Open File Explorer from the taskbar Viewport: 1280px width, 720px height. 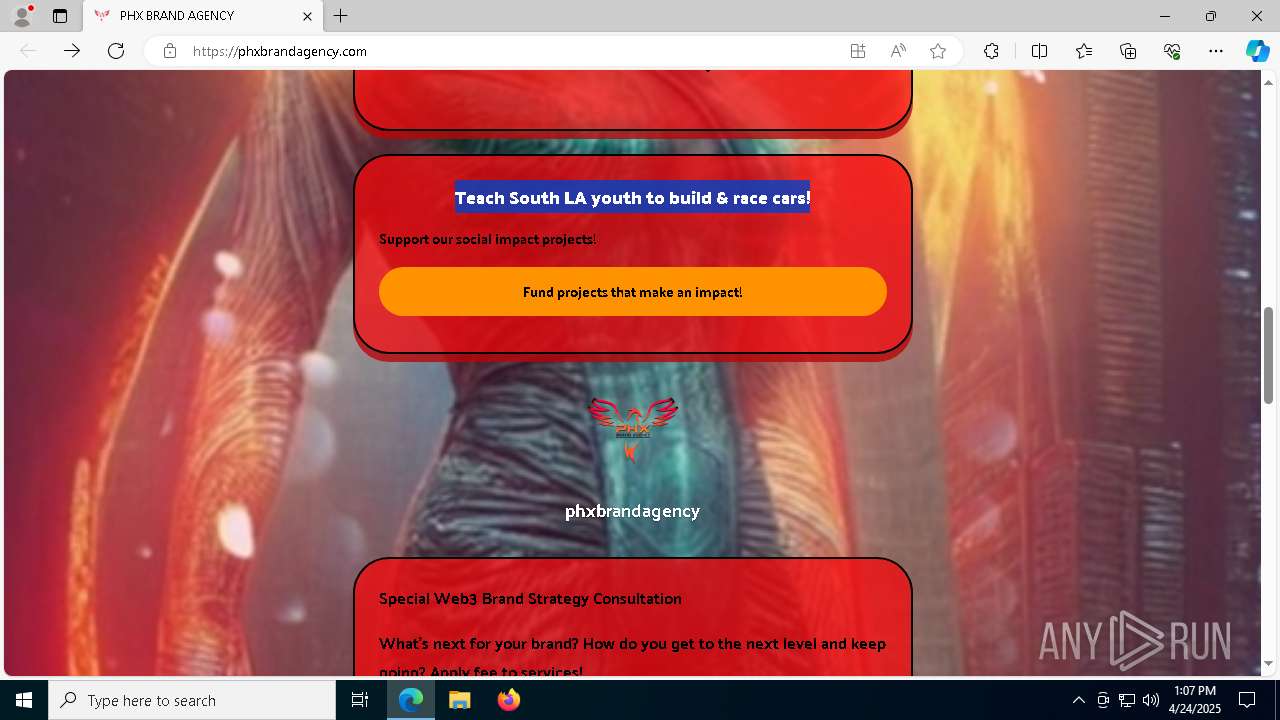tap(459, 700)
